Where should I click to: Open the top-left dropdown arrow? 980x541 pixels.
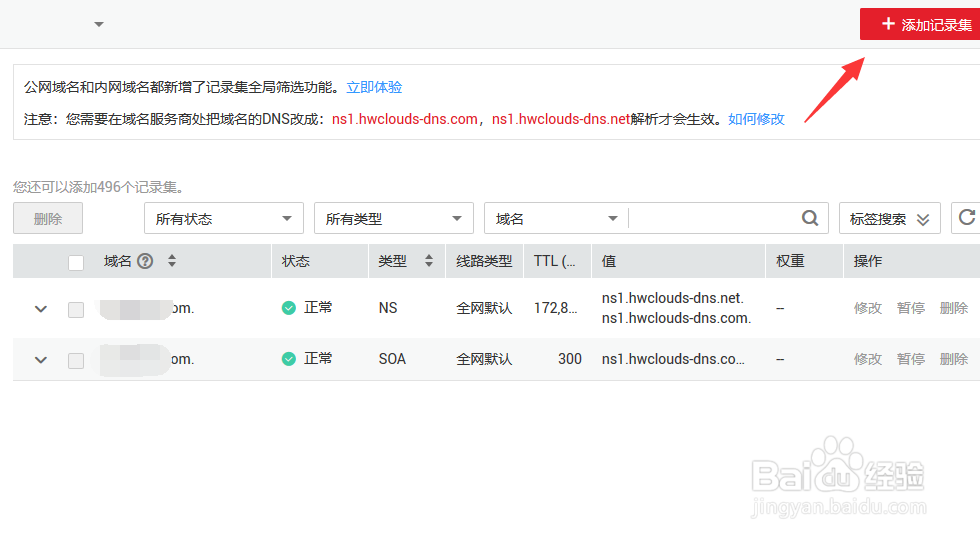tap(99, 24)
